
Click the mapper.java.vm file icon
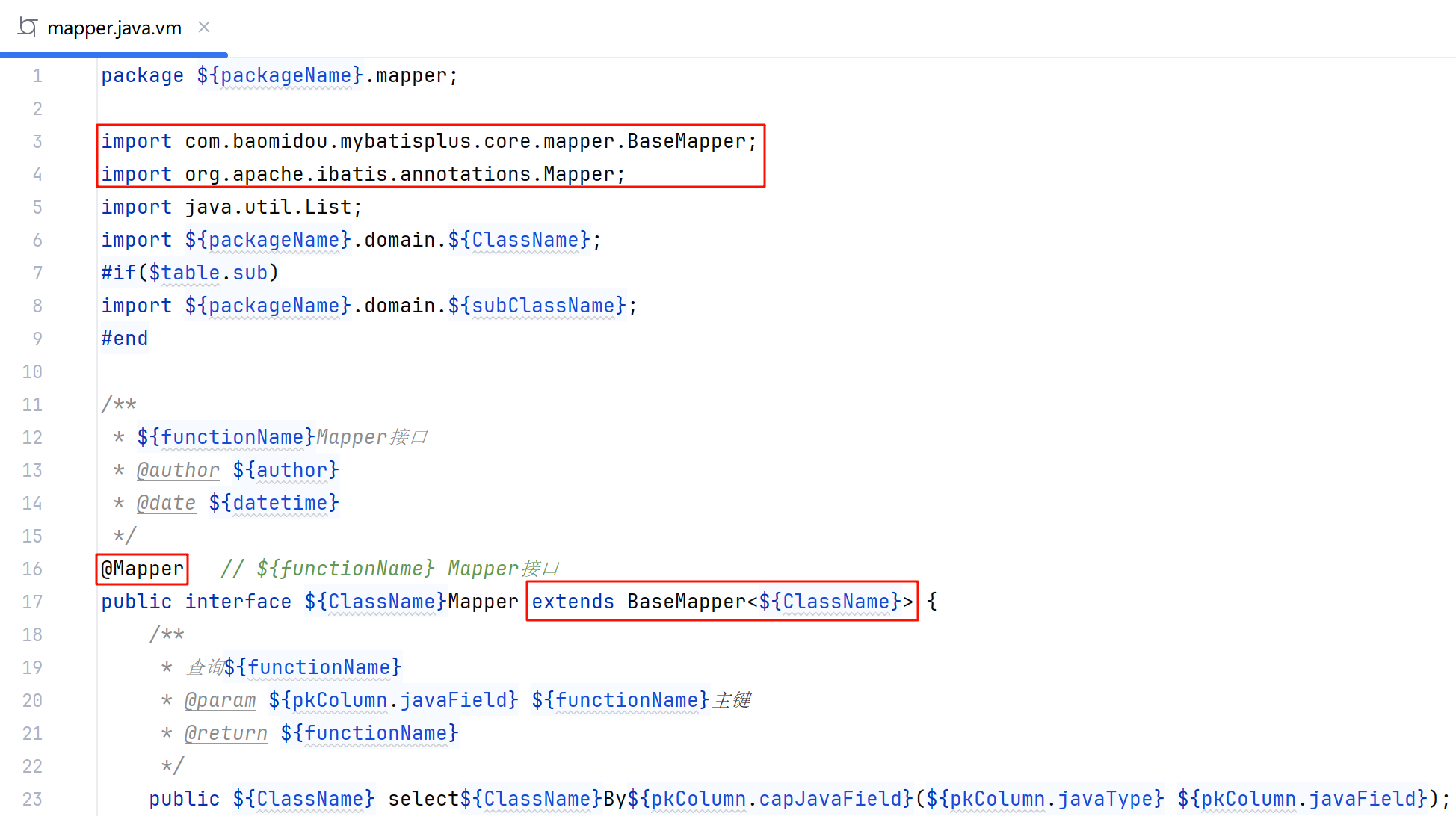click(28, 28)
